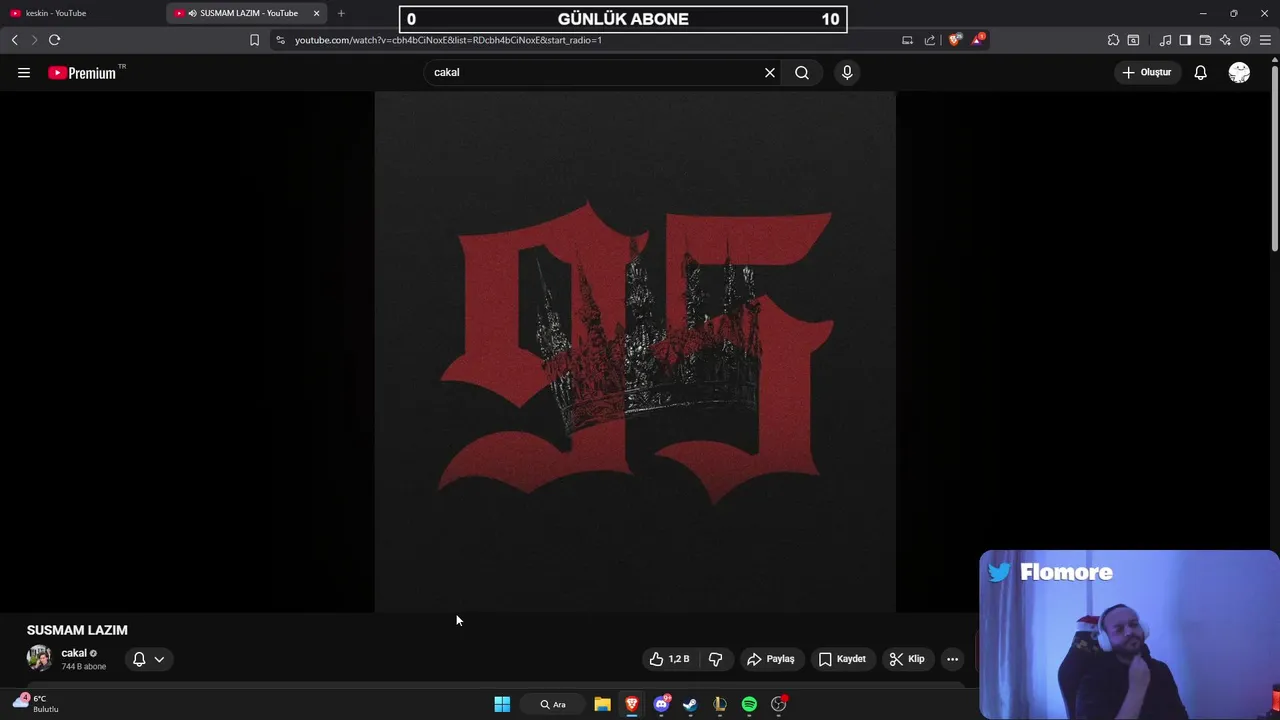This screenshot has height=720, width=1280.
Task: Toggle the Brave sidebar panel
Action: click(1185, 40)
